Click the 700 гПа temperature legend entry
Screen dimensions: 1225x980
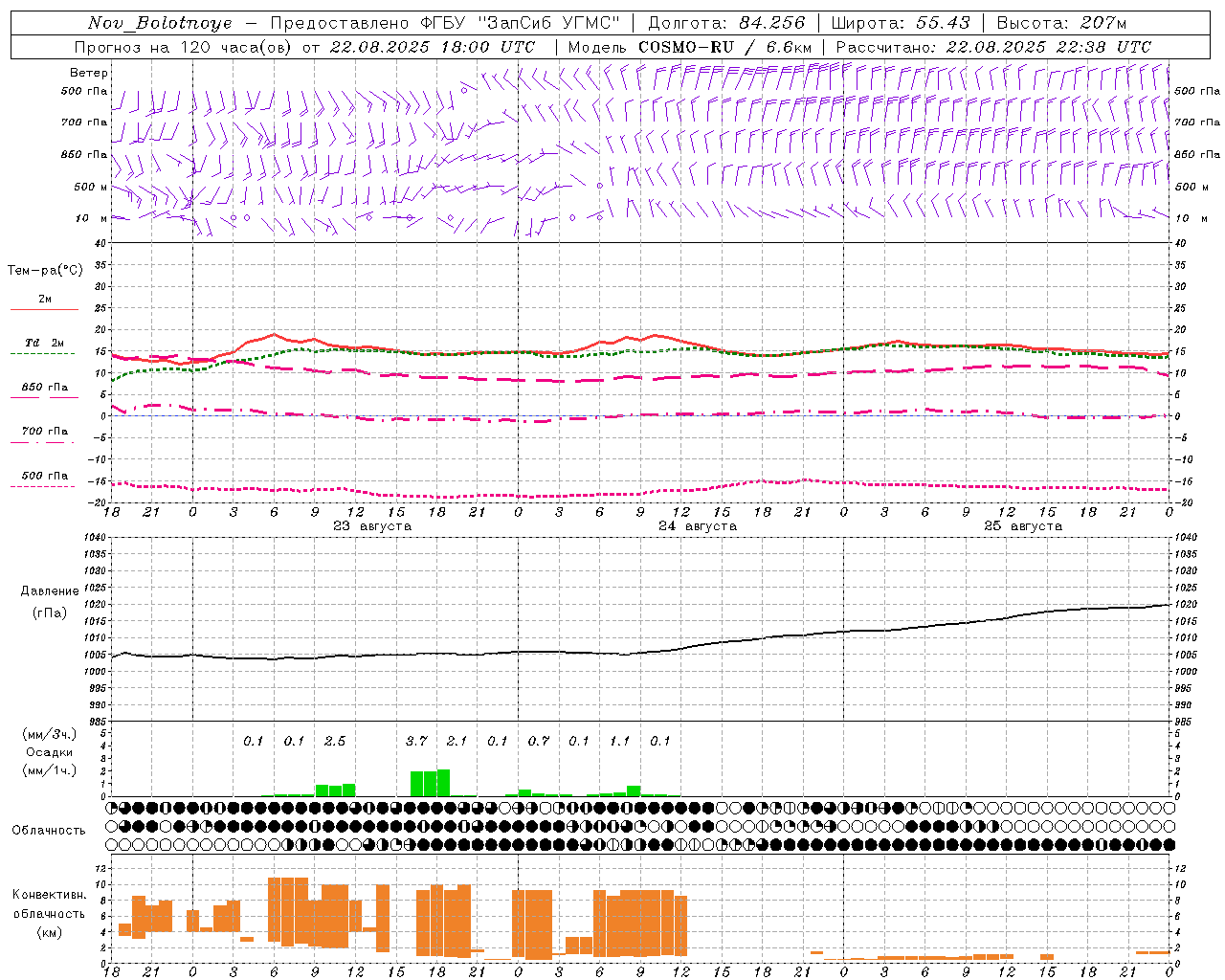(45, 432)
